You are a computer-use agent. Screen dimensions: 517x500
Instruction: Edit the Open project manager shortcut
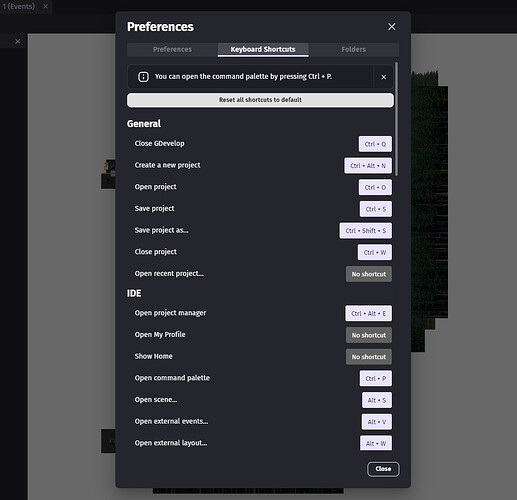[369, 313]
